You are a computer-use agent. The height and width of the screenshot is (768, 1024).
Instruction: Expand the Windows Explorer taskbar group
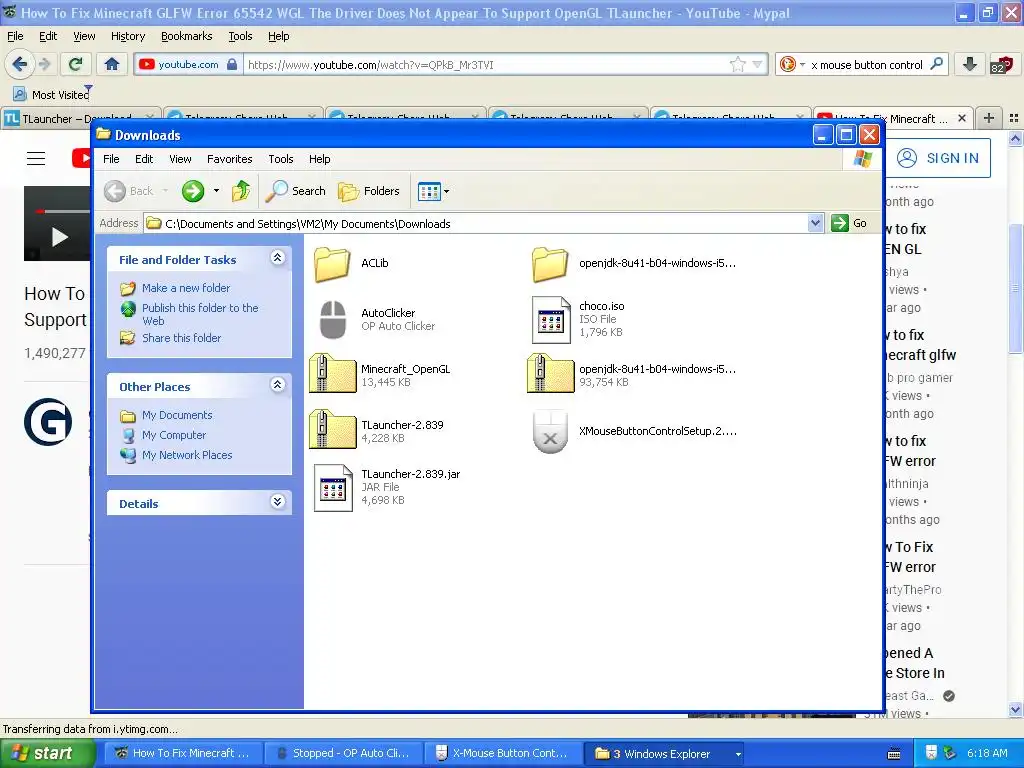click(x=739, y=754)
